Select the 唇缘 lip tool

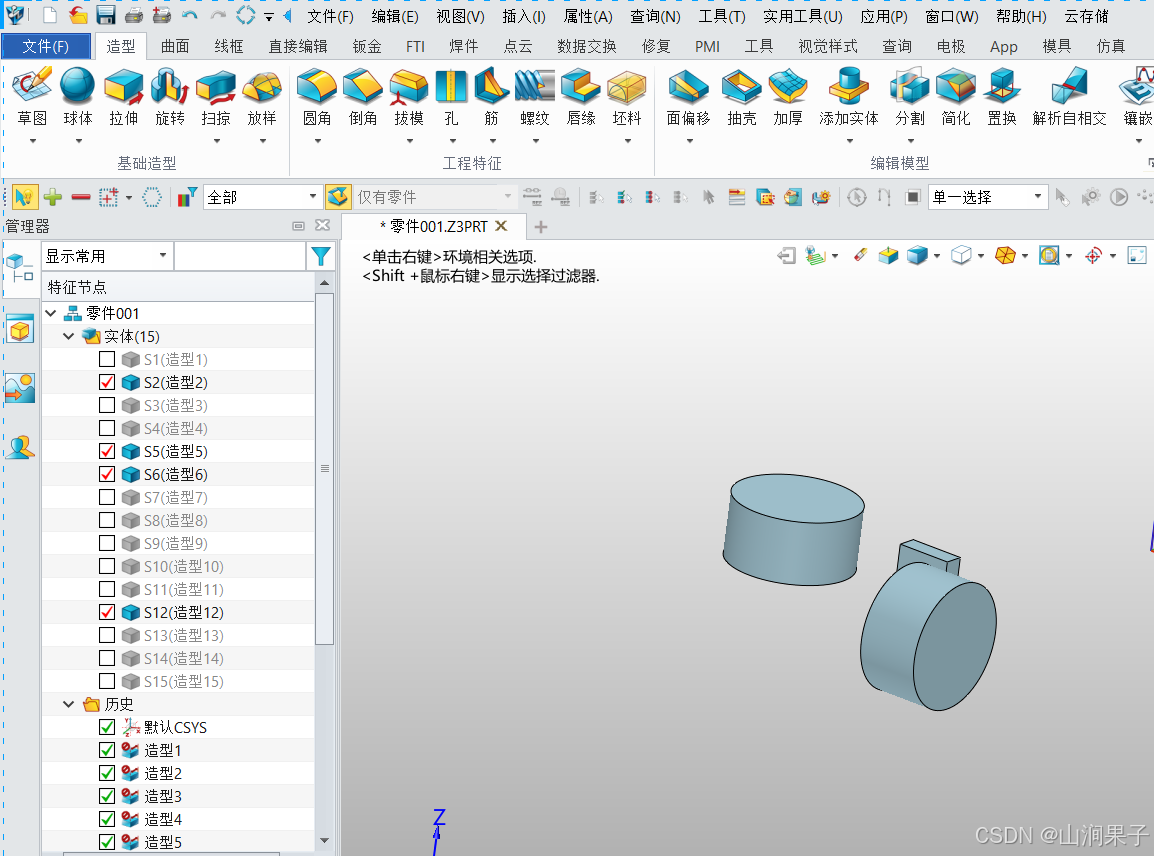click(x=581, y=97)
